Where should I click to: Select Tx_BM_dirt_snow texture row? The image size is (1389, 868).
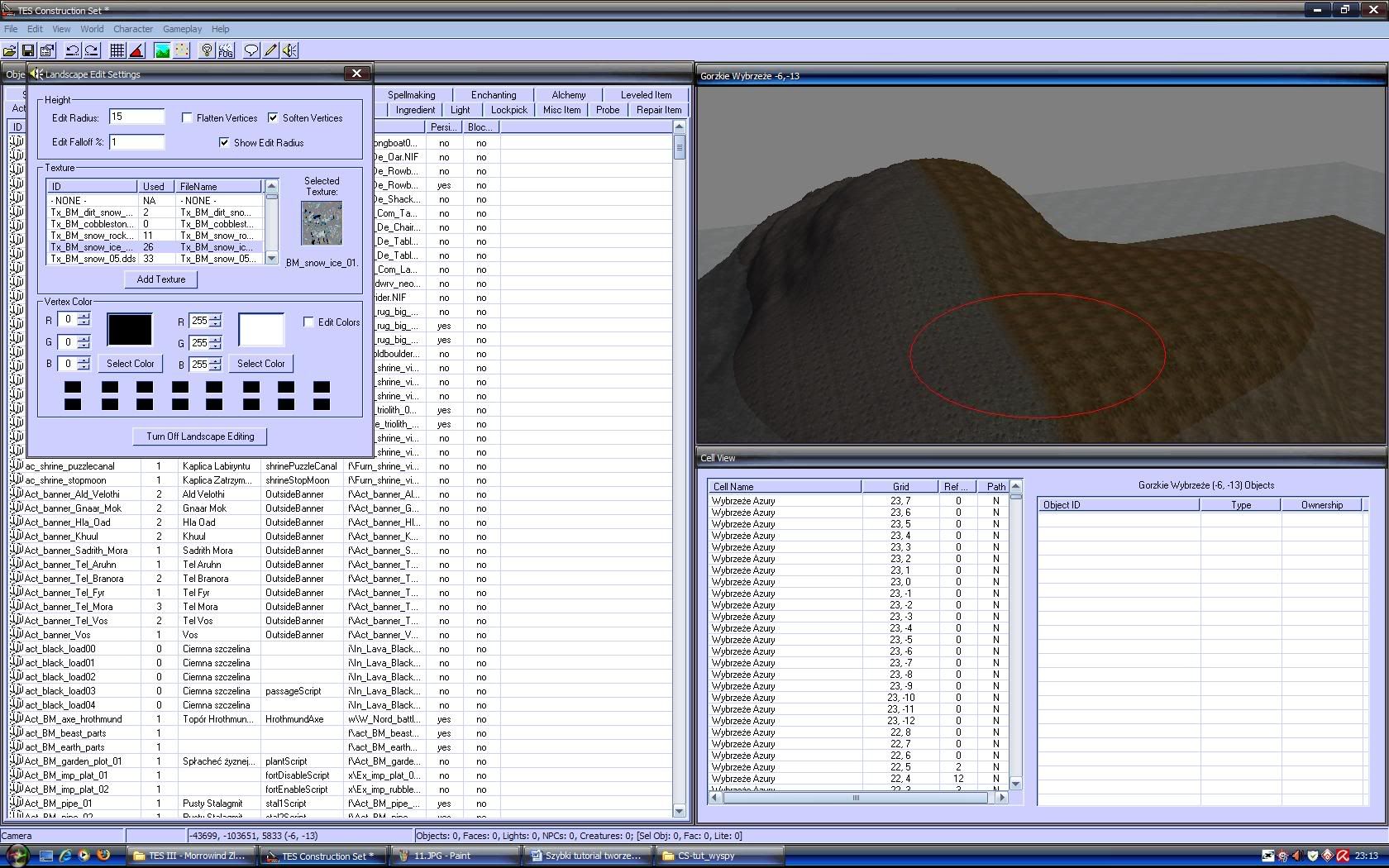(155, 212)
